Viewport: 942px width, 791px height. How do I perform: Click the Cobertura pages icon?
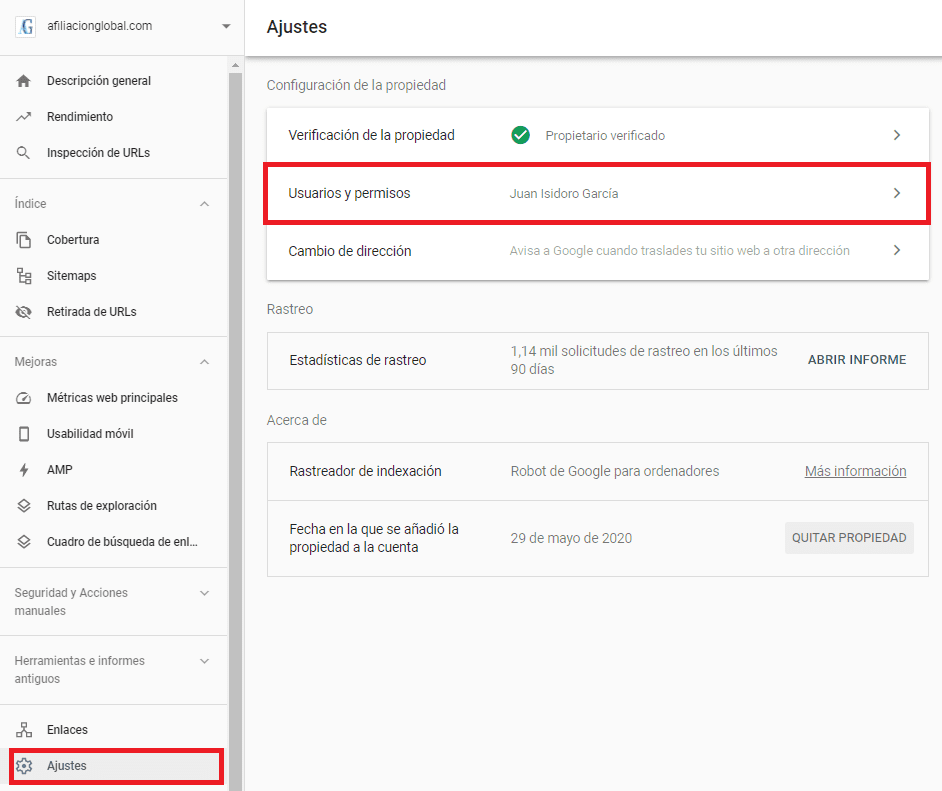coord(23,240)
